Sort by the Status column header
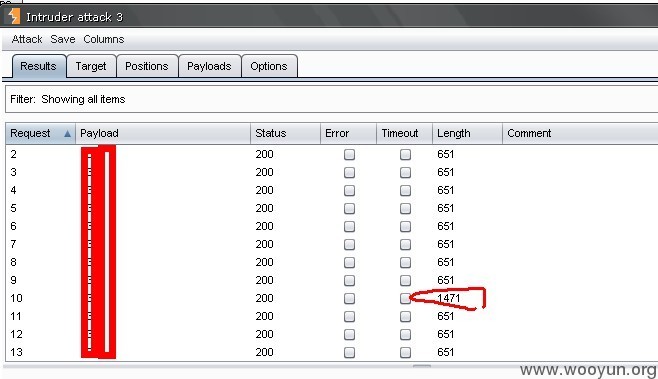 [285, 133]
